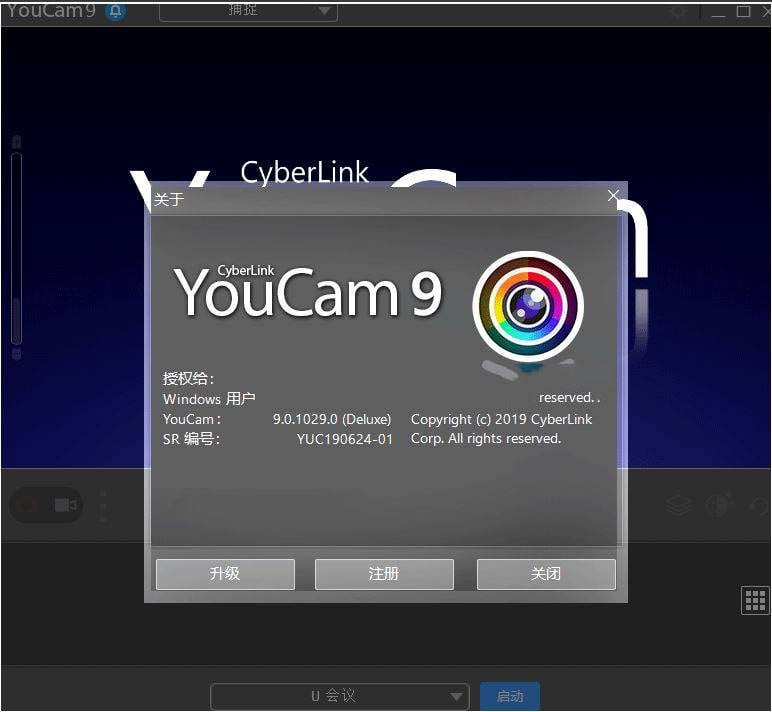Screen dimensions: 772x712
Task: Click the settings gear icon in title bar
Action: (x=678, y=11)
